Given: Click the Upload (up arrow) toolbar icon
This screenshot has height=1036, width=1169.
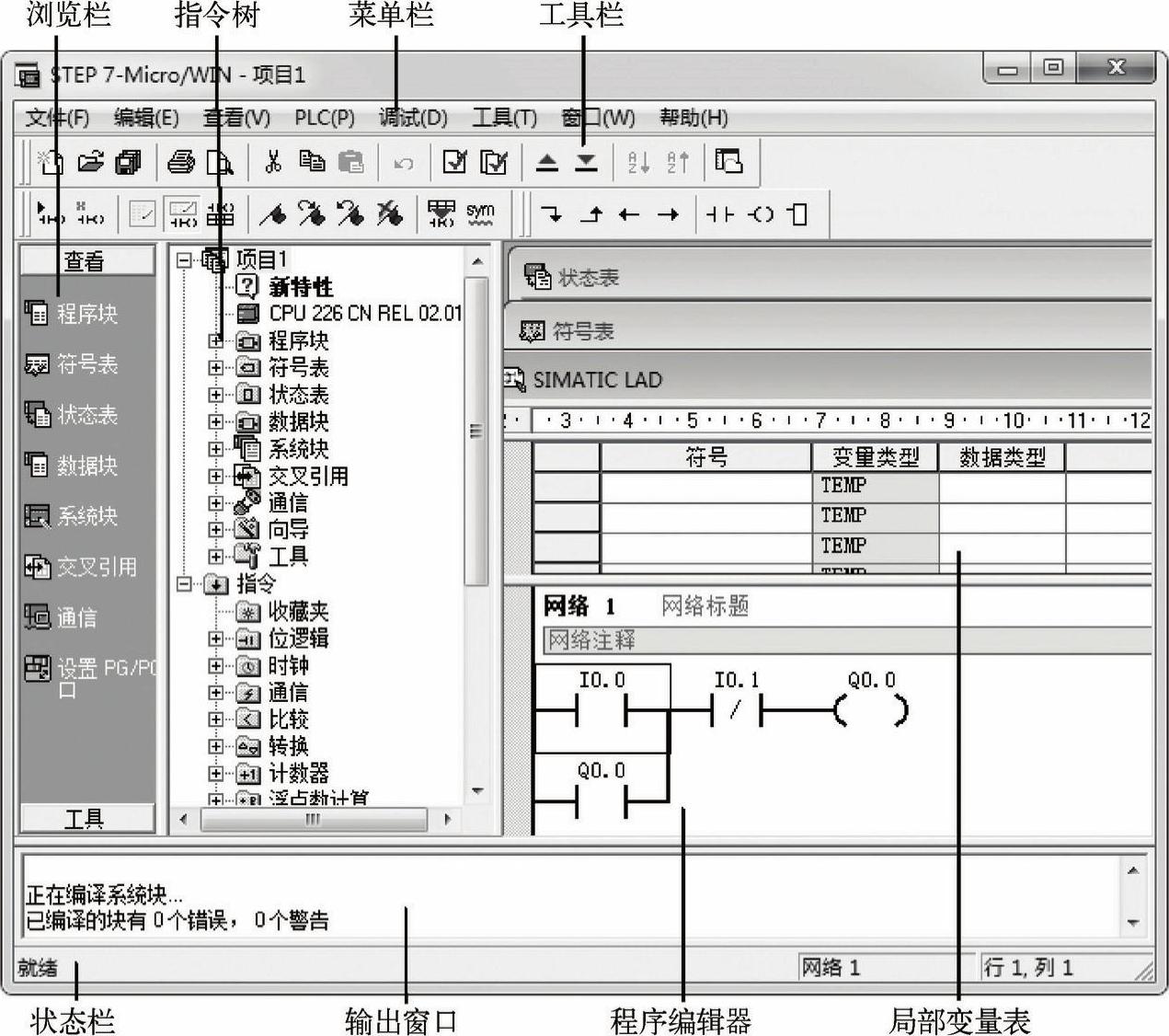Looking at the screenshot, I should tap(547, 163).
